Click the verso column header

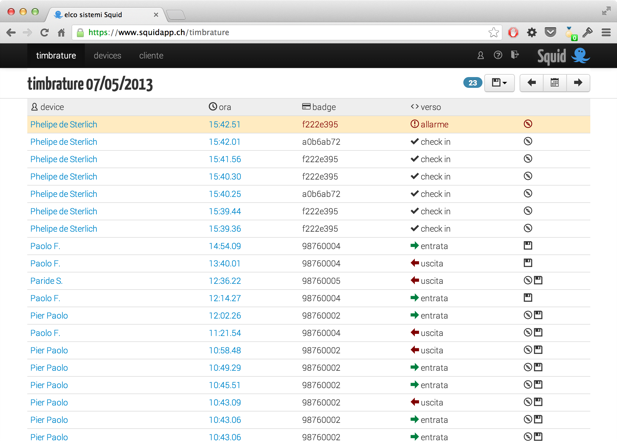(x=426, y=107)
